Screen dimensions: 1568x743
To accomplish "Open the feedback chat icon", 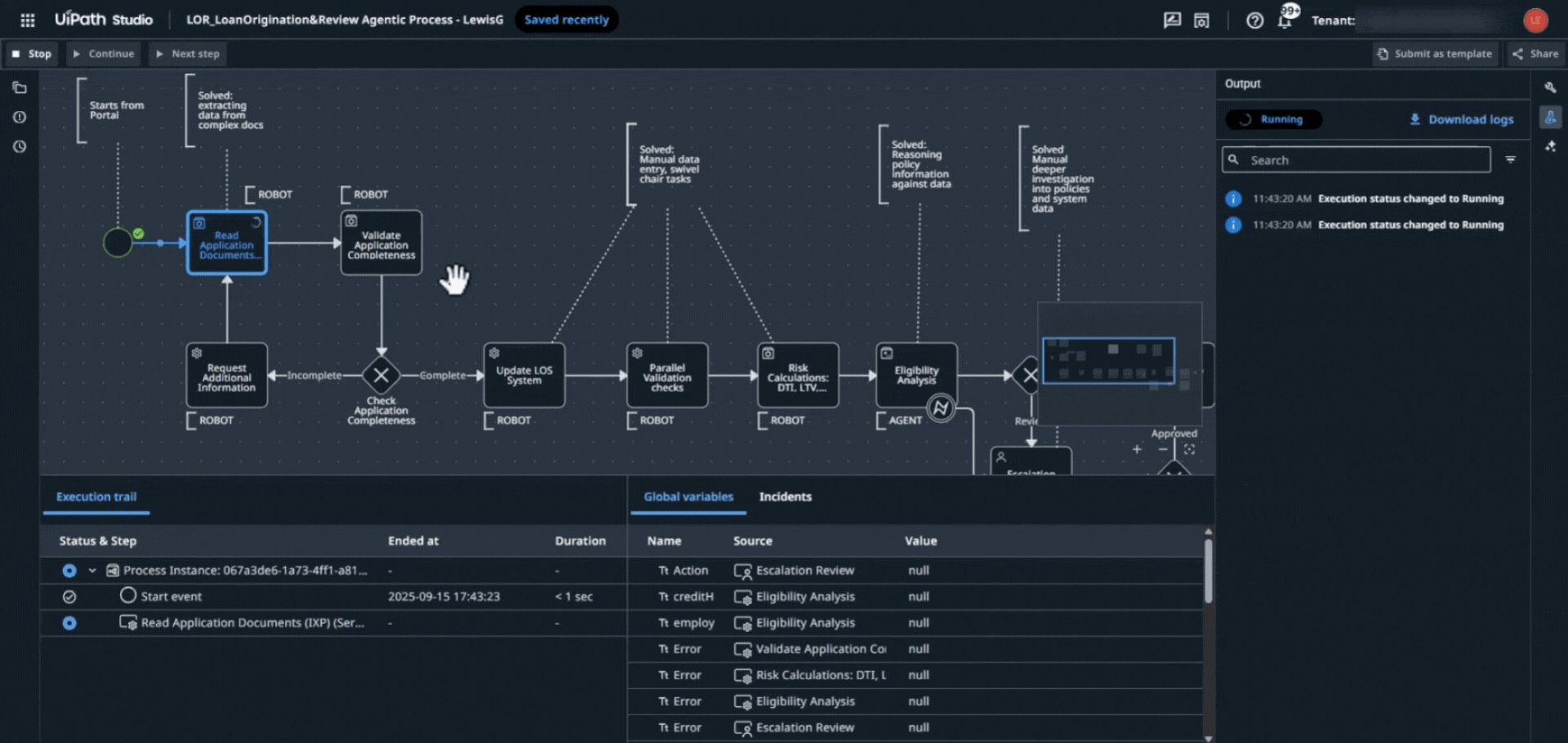I will 1172,20.
